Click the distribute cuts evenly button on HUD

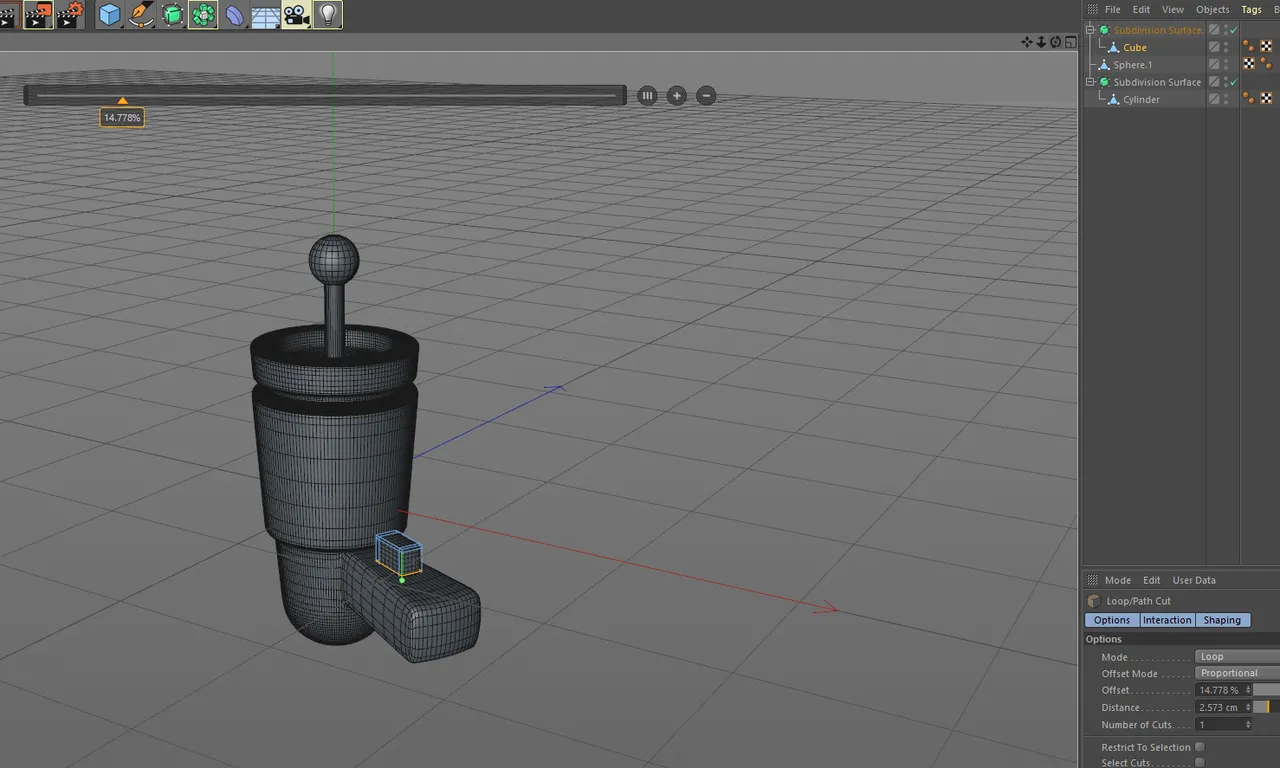[x=647, y=96]
